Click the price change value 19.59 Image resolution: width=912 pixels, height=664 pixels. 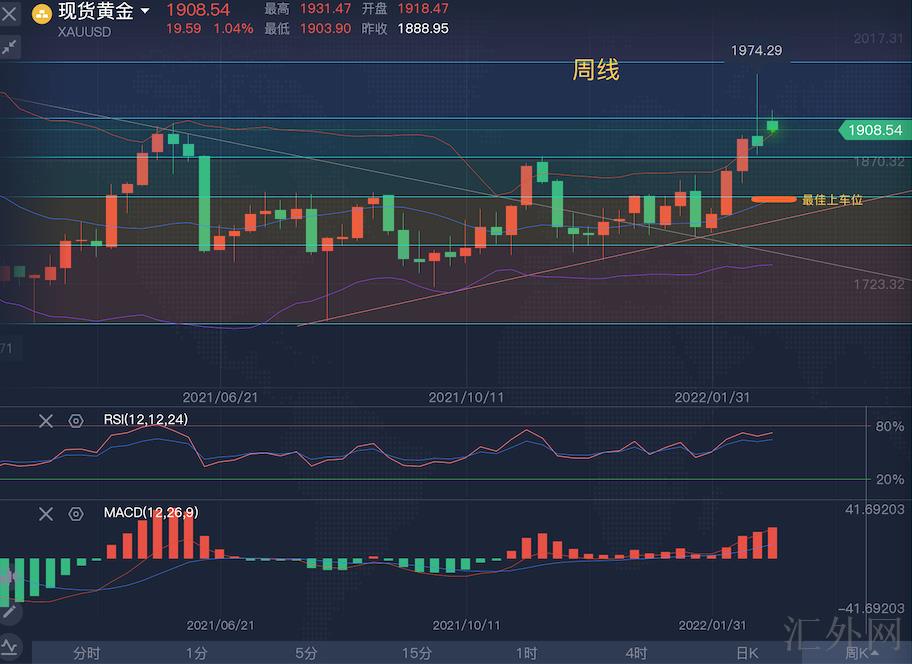coord(183,28)
